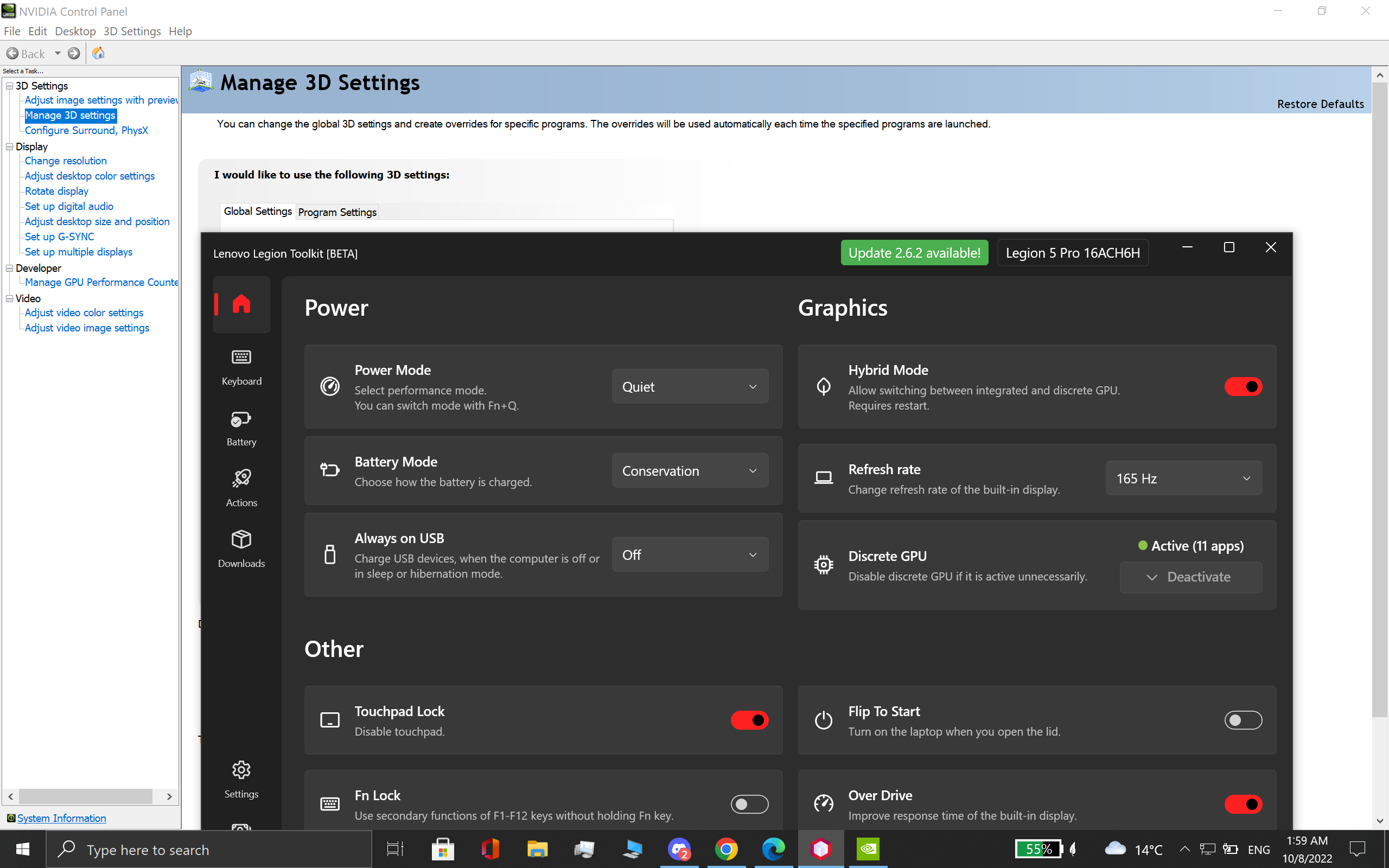Turn on Flip To Start
Screen dimensions: 1389x868
pos(1243,720)
